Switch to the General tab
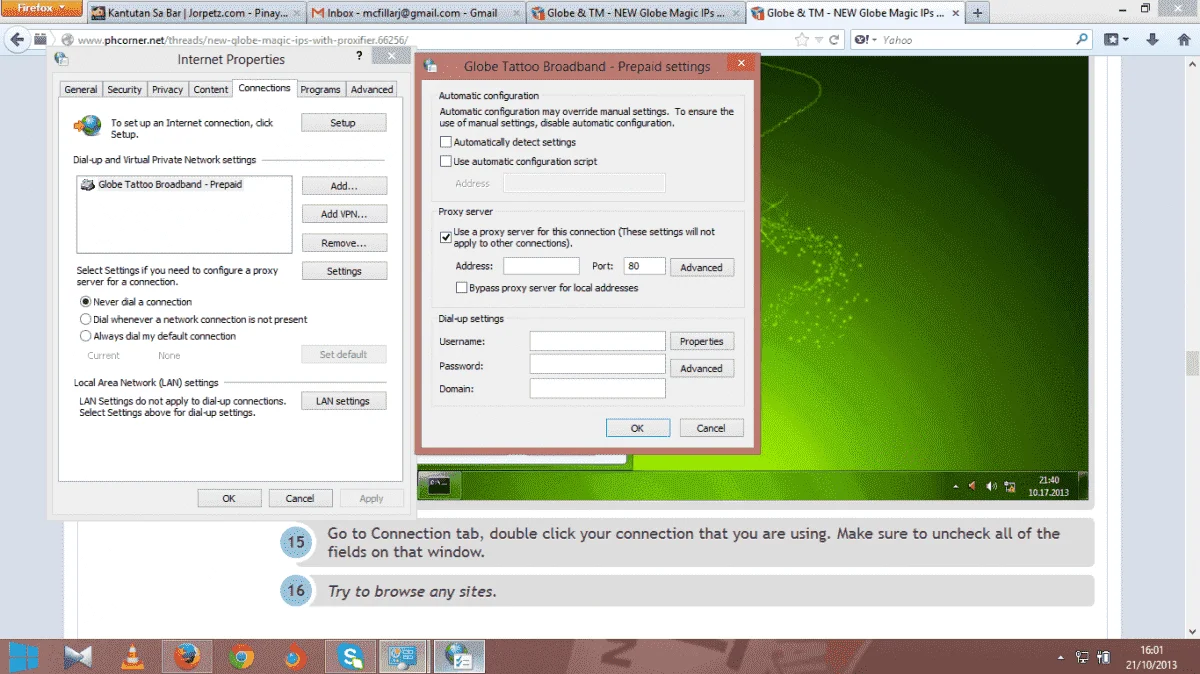The image size is (1200, 674). [81, 89]
